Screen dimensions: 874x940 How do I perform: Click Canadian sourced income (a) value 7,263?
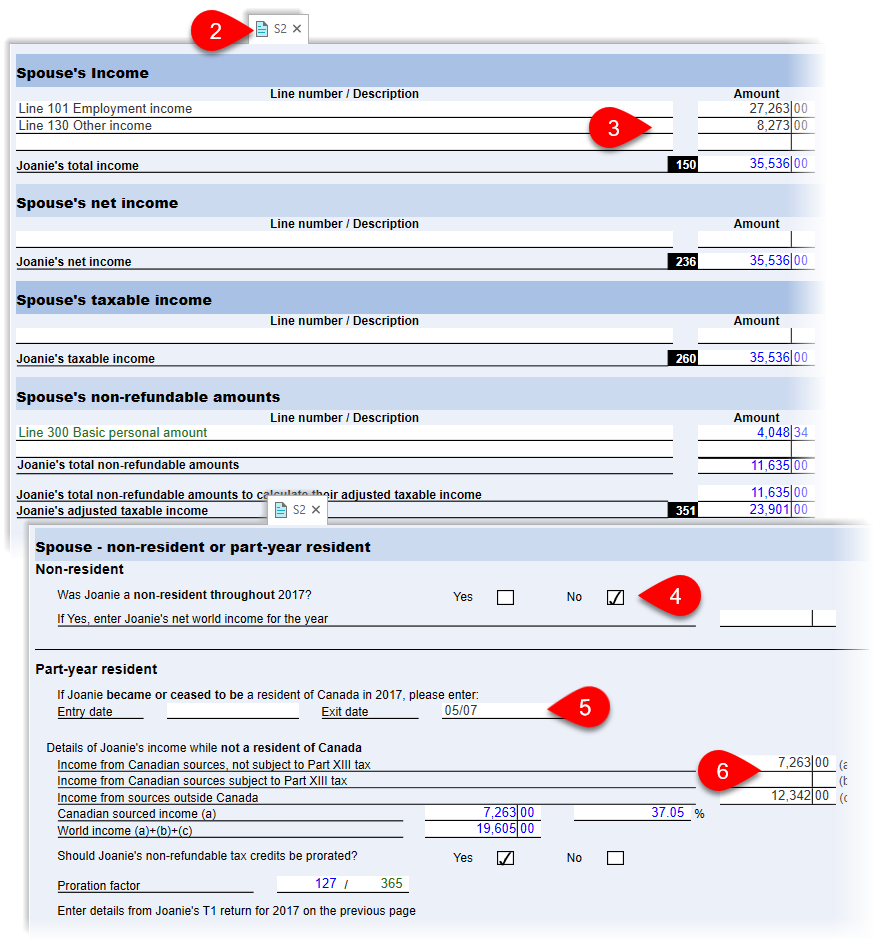click(x=483, y=813)
